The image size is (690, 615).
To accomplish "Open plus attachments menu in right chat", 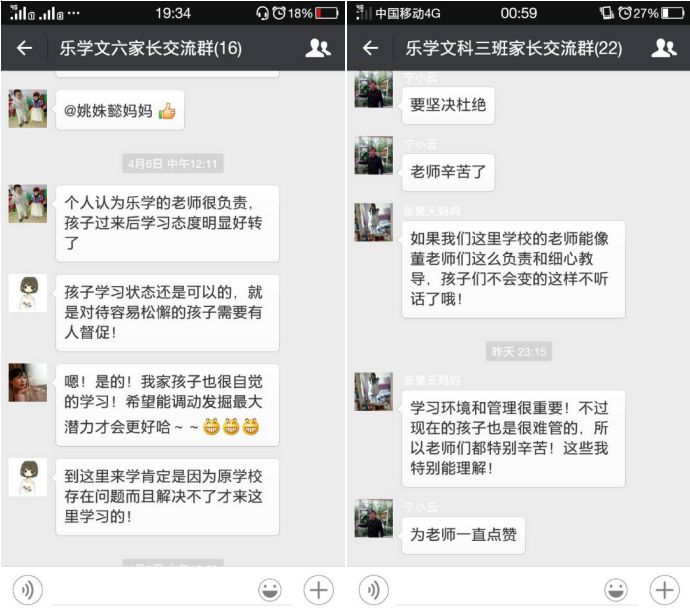I will 664,590.
